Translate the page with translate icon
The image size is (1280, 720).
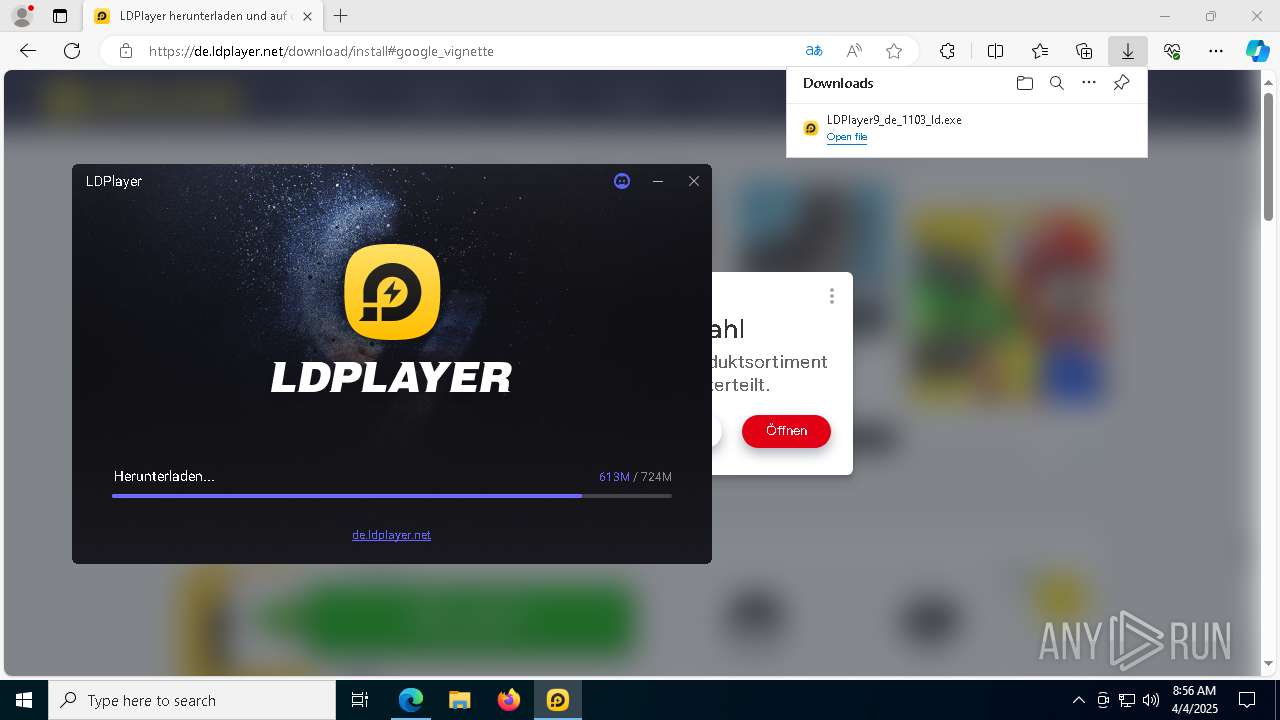[814, 51]
